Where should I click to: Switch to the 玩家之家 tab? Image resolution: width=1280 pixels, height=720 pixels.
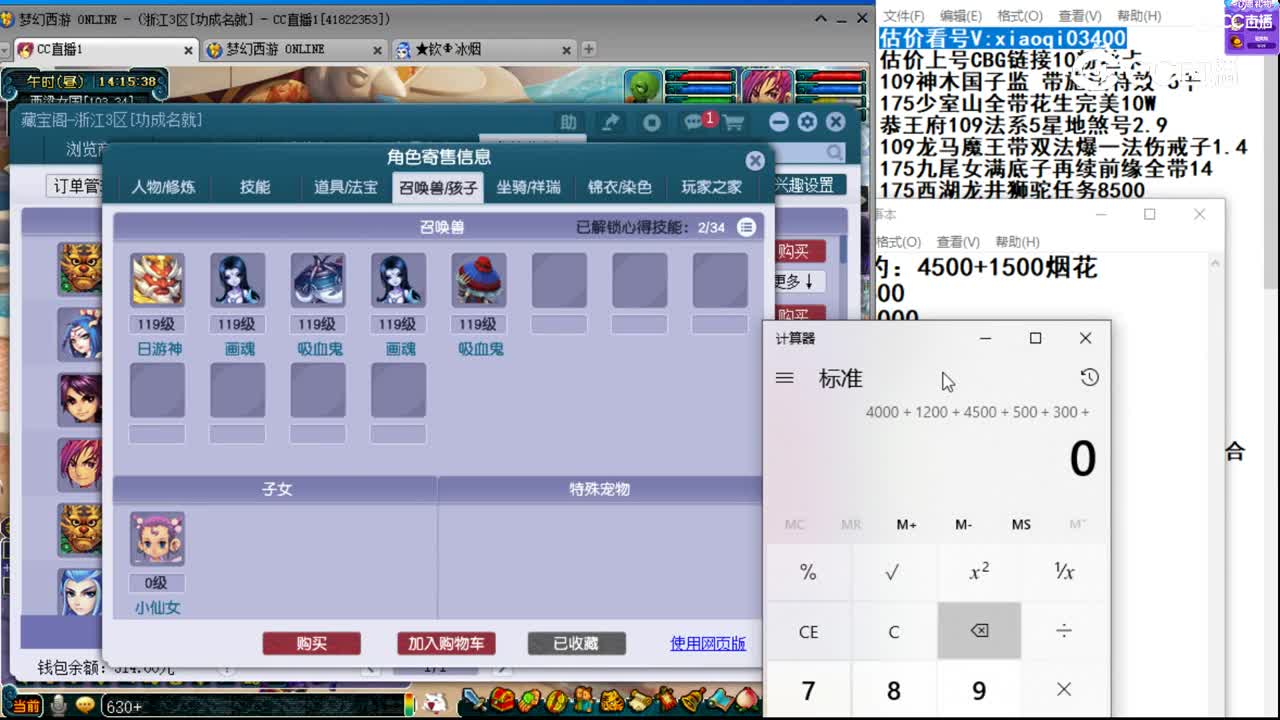point(712,187)
